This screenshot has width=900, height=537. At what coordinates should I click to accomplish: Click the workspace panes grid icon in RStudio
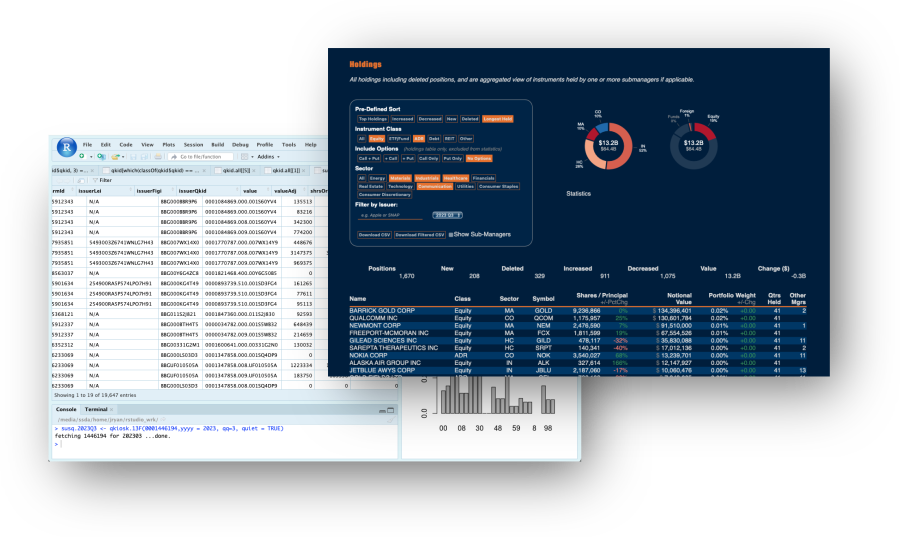click(245, 157)
